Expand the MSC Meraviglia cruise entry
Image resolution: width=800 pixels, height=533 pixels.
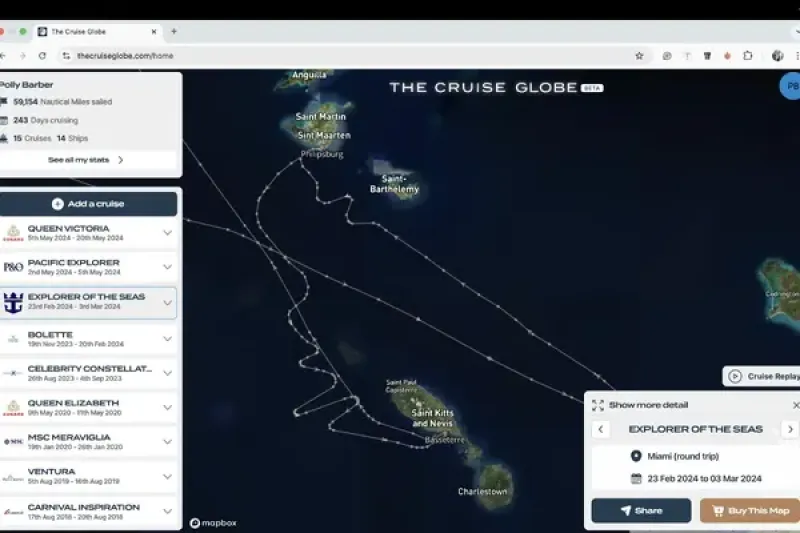coord(167,441)
